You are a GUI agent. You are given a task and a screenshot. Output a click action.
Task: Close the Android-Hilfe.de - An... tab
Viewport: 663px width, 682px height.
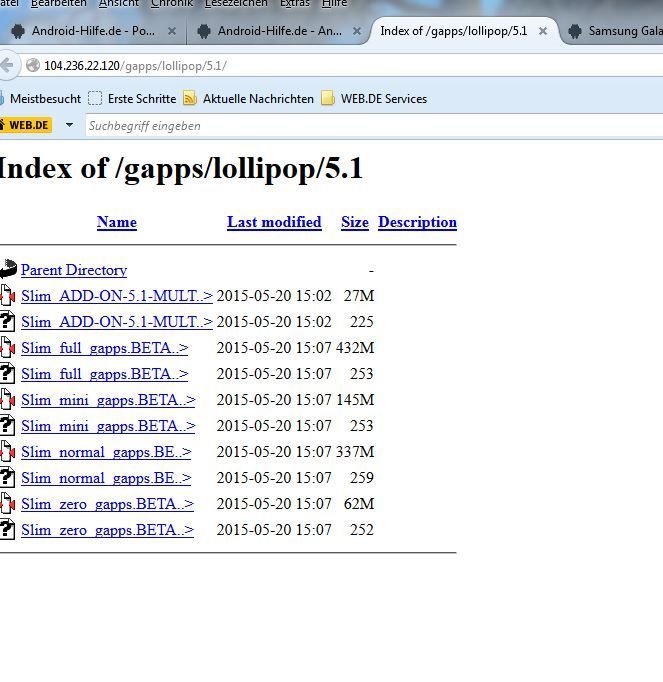click(x=357, y=31)
